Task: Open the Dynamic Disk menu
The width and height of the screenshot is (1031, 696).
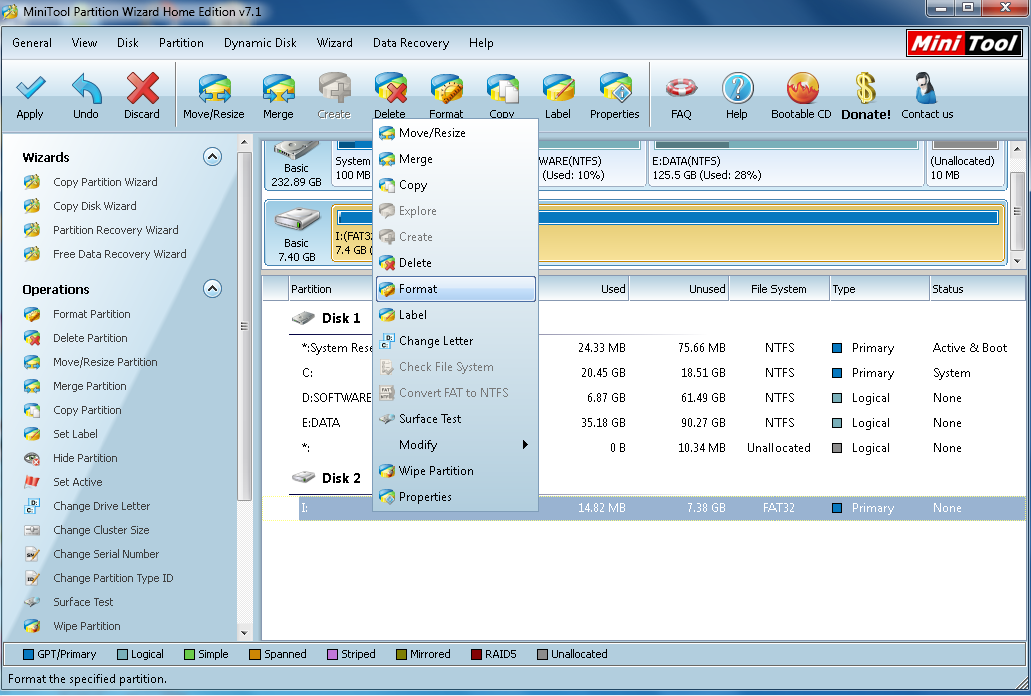Action: click(260, 43)
